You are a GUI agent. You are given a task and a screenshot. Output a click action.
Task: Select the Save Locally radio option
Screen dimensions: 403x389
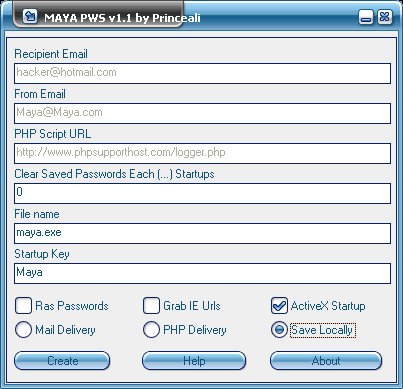tap(279, 330)
